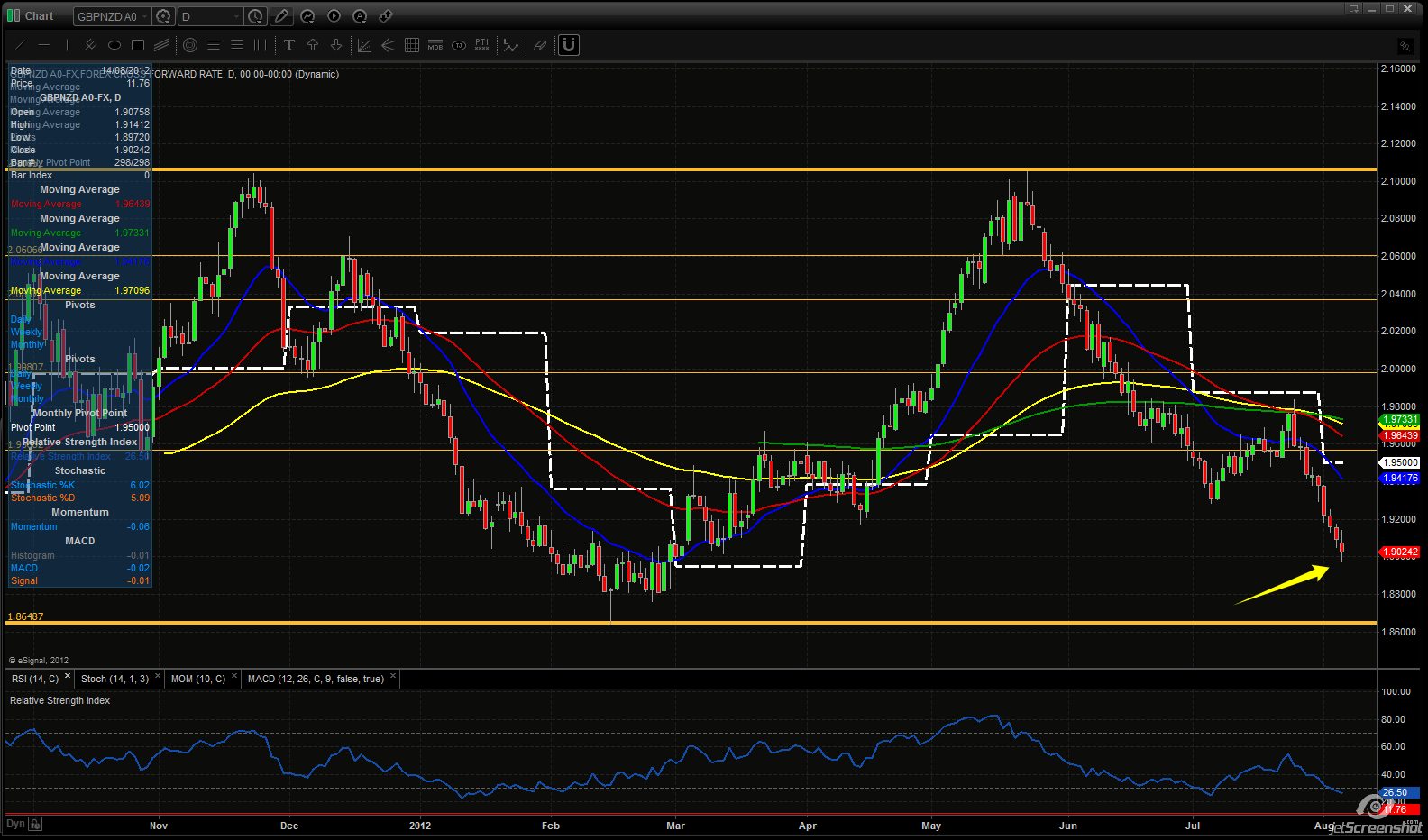1428x840 pixels.
Task: Click the Stochastic %K value row
Action: (x=80, y=485)
